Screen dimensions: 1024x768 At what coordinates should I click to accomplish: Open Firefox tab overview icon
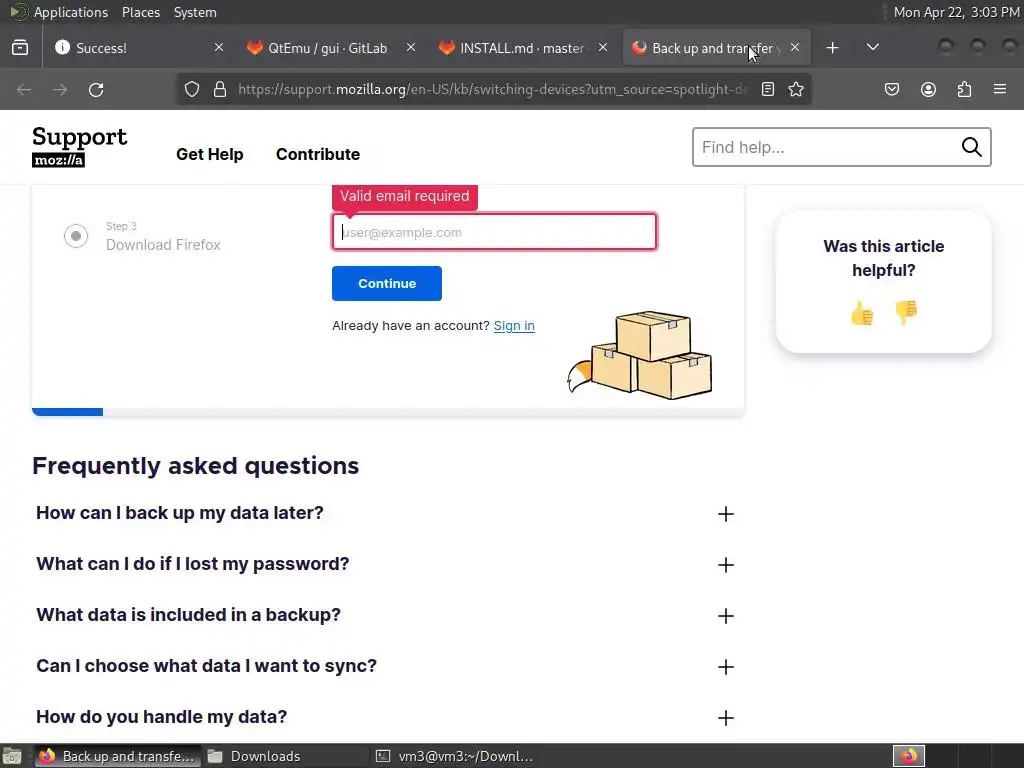tap(20, 48)
